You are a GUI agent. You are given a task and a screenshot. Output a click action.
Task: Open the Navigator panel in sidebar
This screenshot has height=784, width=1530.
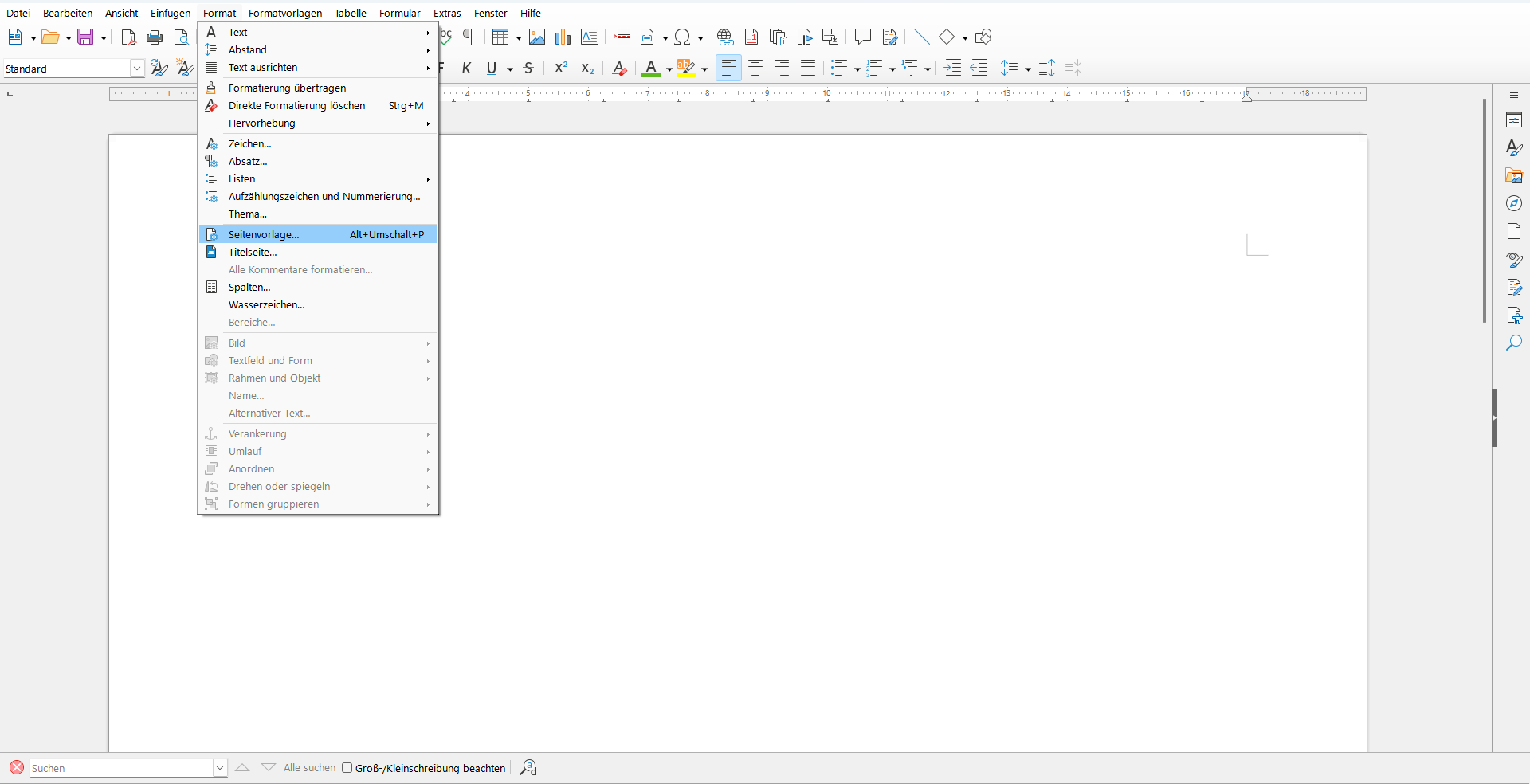[1514, 204]
